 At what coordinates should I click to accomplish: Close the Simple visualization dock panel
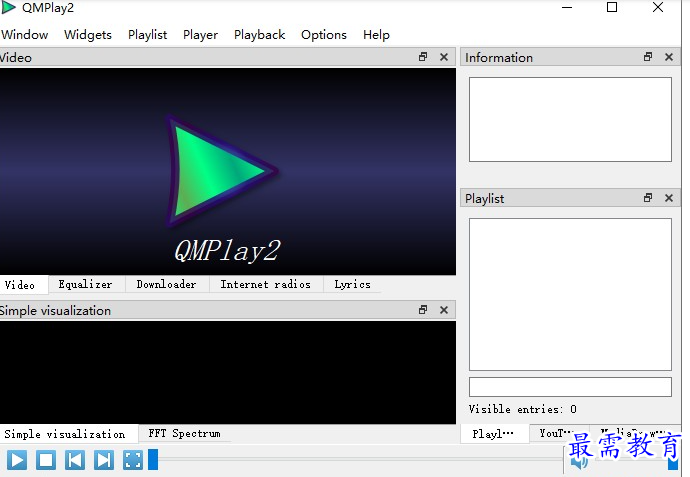444,310
